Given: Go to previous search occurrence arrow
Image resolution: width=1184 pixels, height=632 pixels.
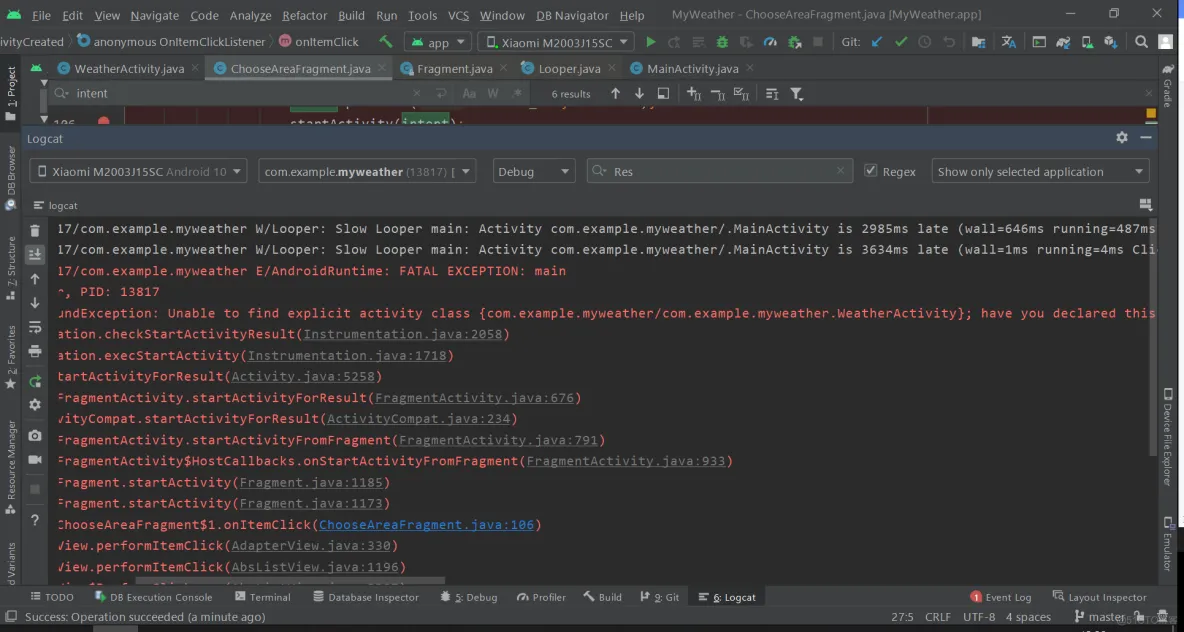Looking at the screenshot, I should [x=615, y=94].
